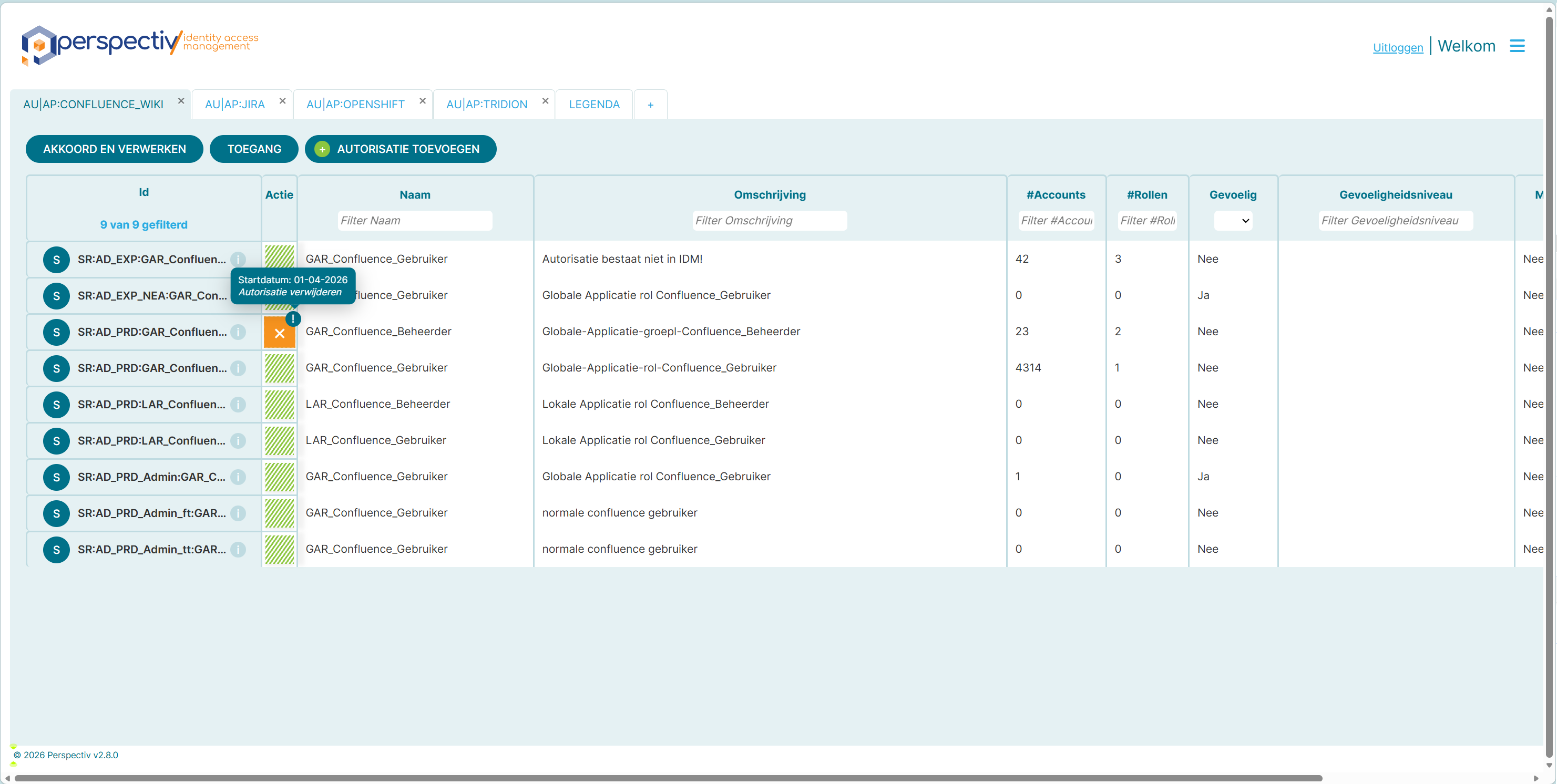This screenshot has width=1557, height=784.
Task: Open the info icon in the LAR_Confluence_Gebruiker row
Action: (238, 441)
